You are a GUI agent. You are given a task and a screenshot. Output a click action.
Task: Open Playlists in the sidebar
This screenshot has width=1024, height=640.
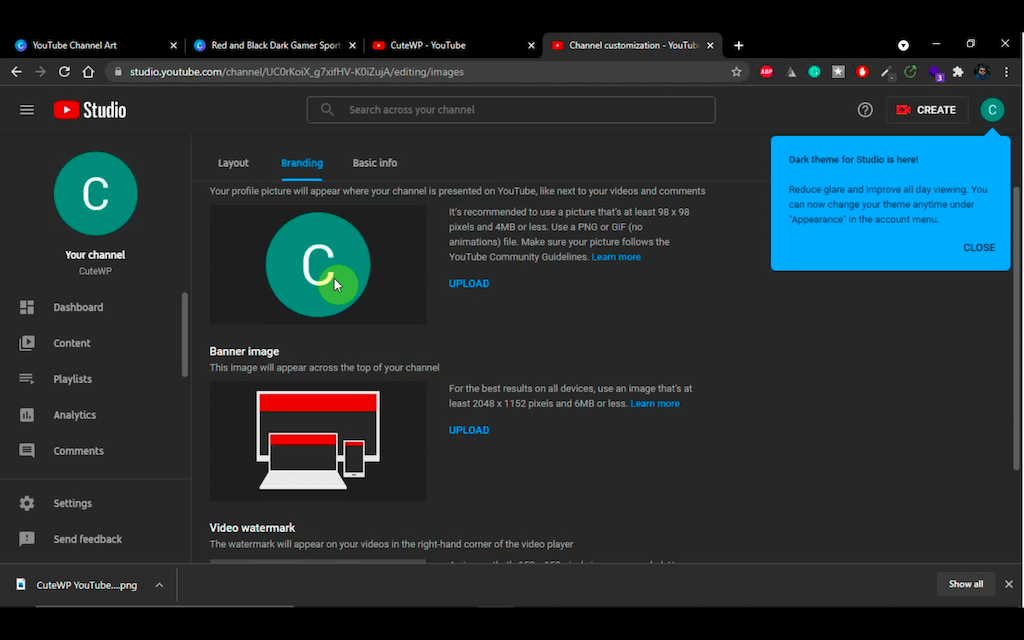pyautogui.click(x=72, y=379)
